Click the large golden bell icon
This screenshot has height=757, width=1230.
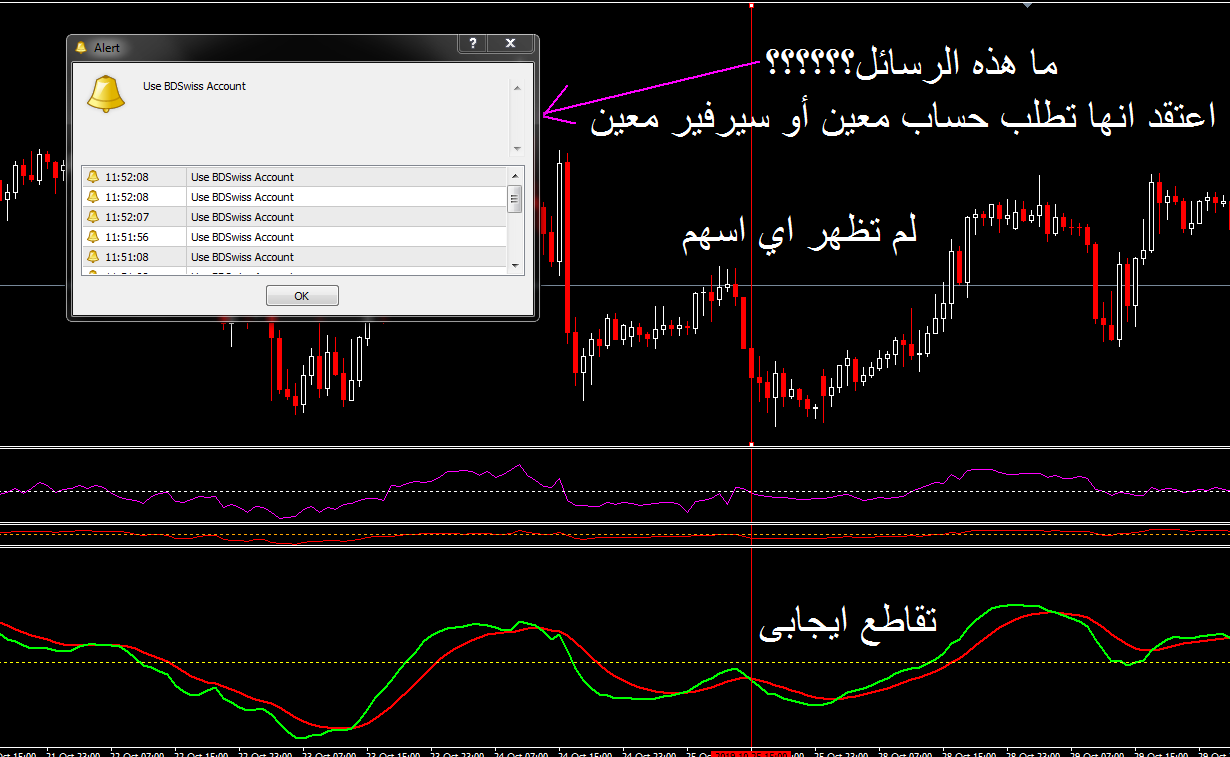click(105, 92)
